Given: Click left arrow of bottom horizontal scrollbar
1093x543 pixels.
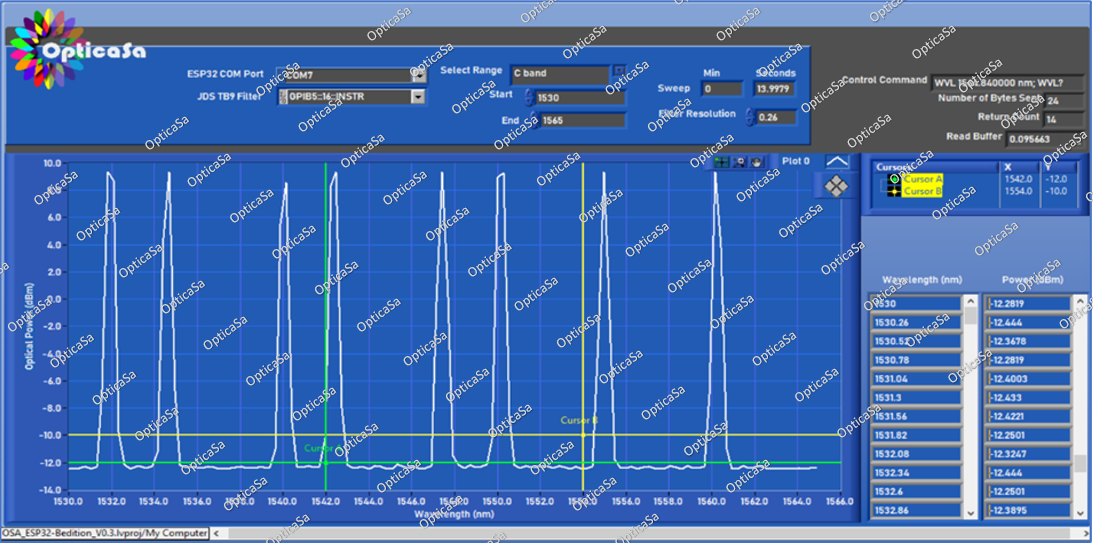Looking at the screenshot, I should pos(215,533).
